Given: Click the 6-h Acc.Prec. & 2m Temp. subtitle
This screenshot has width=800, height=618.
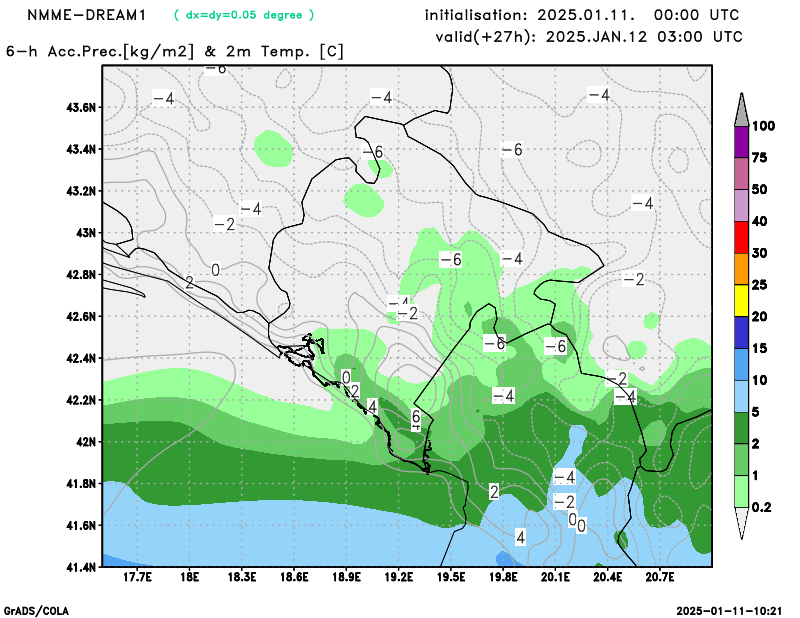Looking at the screenshot, I should (175, 52).
